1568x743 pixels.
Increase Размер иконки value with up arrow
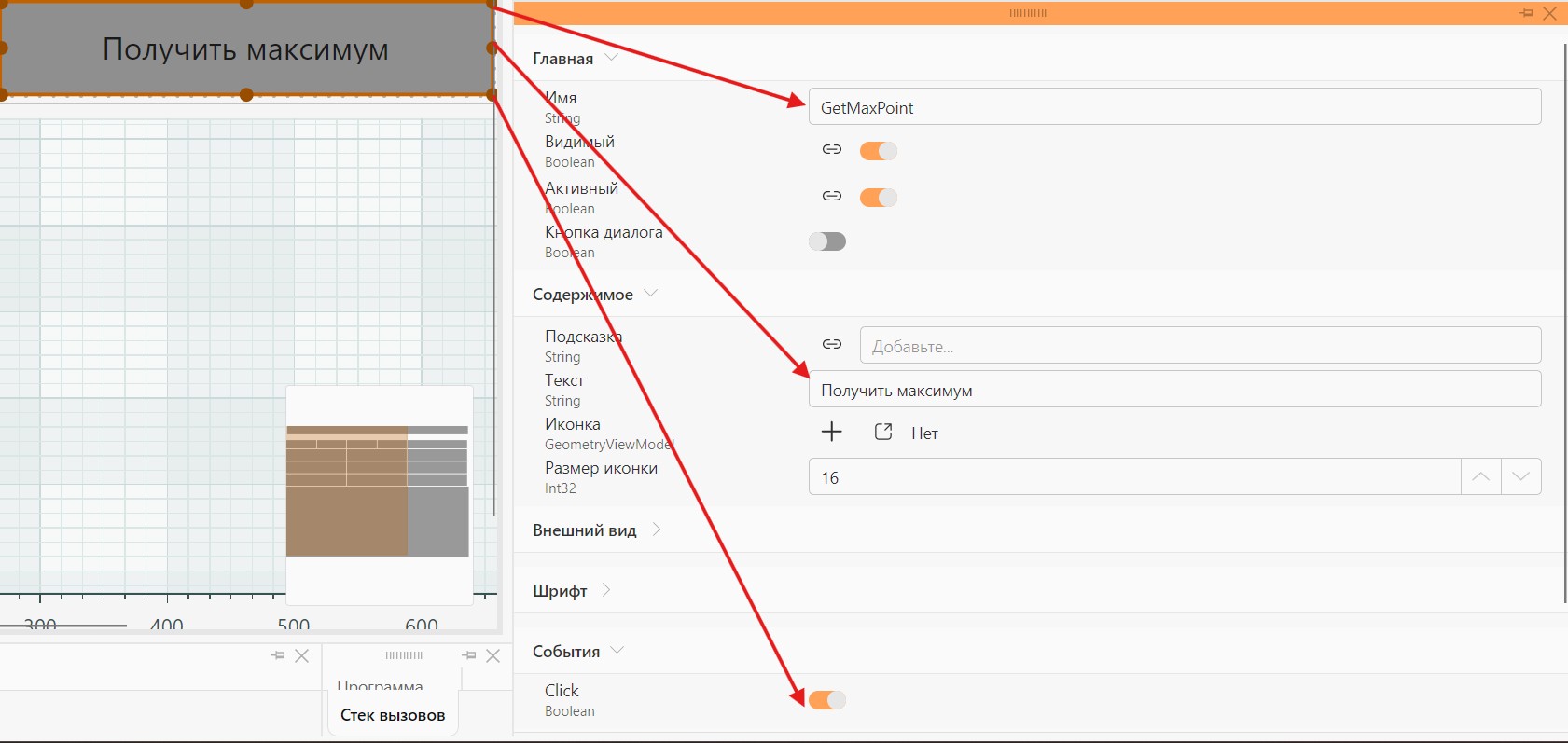(1480, 476)
